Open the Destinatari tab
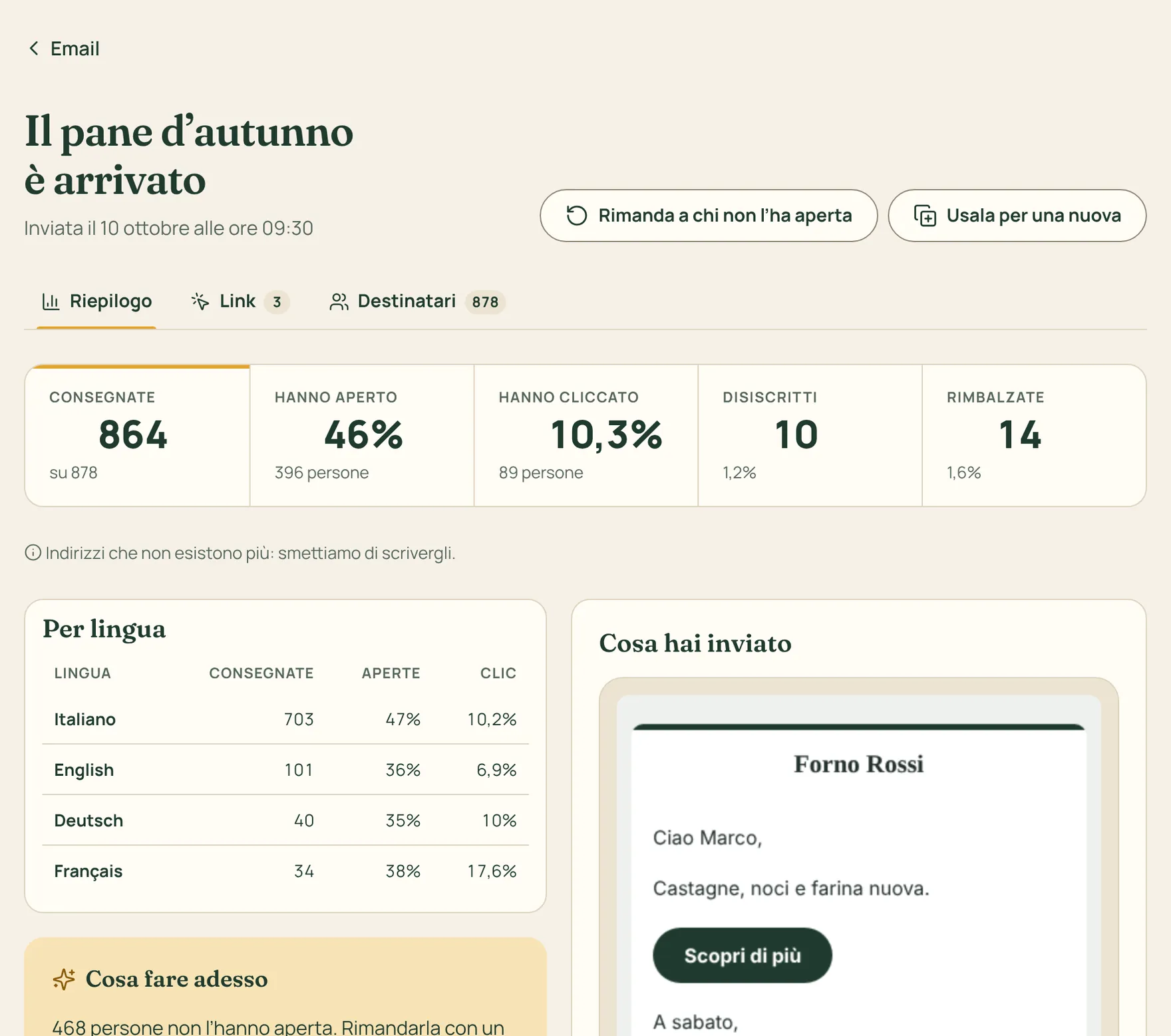 coord(417,301)
